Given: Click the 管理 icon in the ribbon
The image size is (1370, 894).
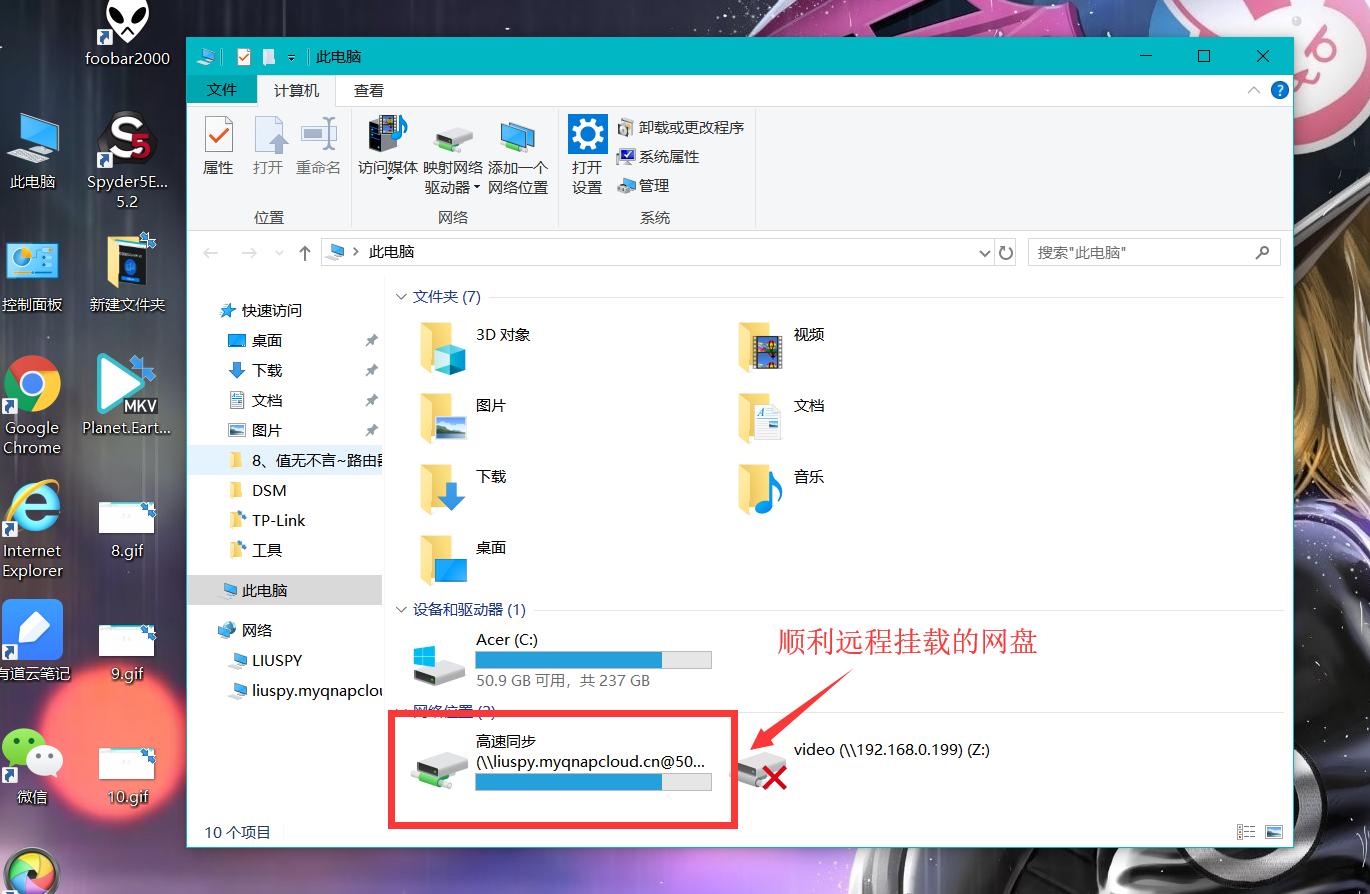Looking at the screenshot, I should click(x=647, y=185).
